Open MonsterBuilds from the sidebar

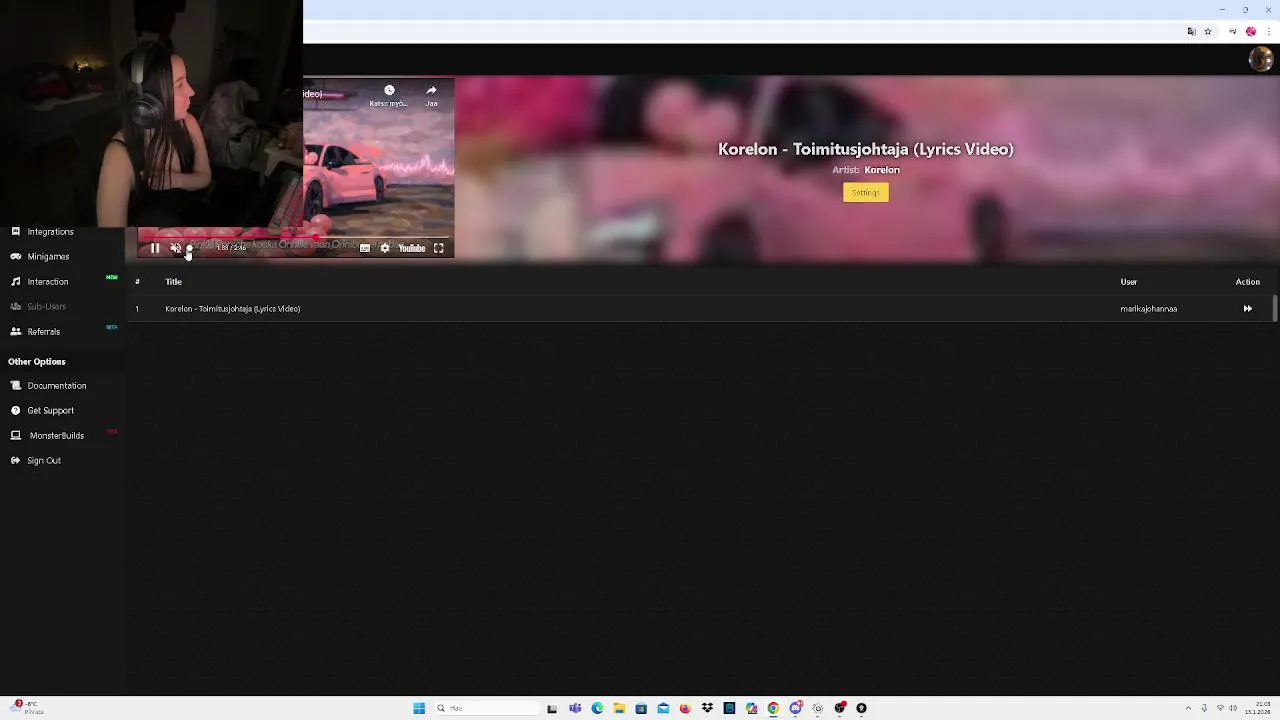(57, 436)
